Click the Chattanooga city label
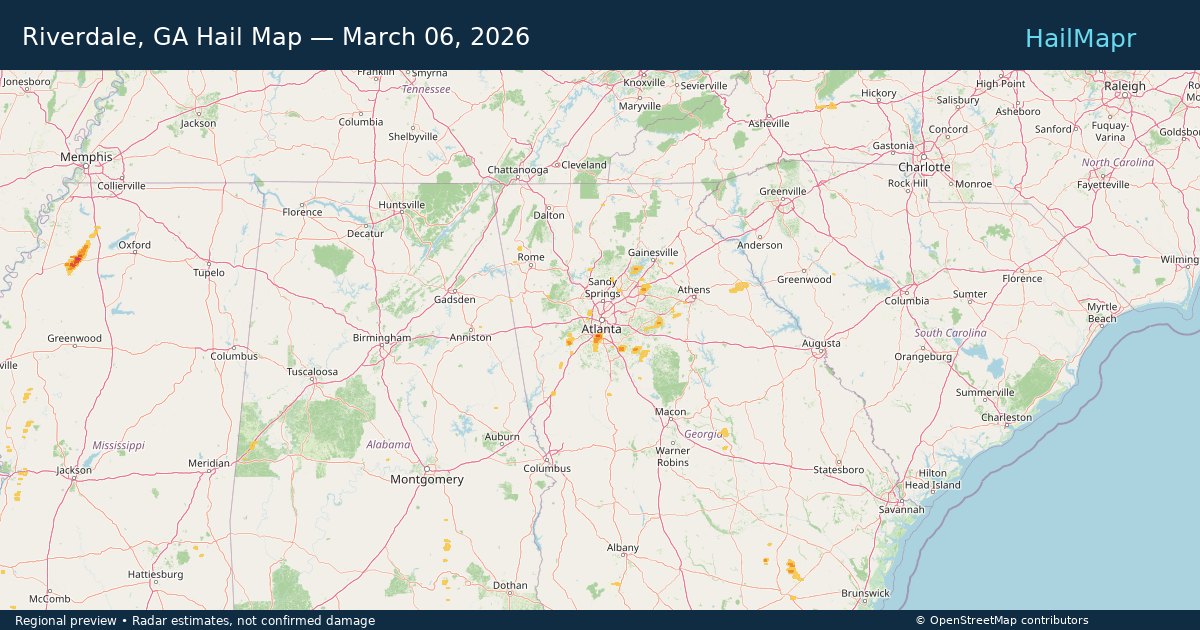 pyautogui.click(x=517, y=170)
